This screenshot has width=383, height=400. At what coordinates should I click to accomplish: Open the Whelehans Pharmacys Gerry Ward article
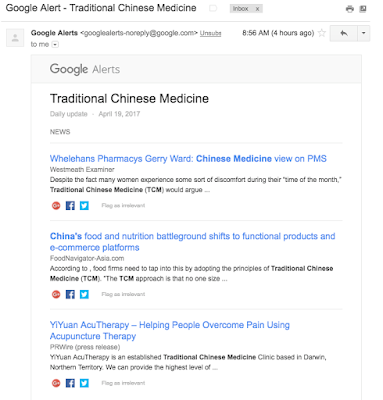coord(188,159)
